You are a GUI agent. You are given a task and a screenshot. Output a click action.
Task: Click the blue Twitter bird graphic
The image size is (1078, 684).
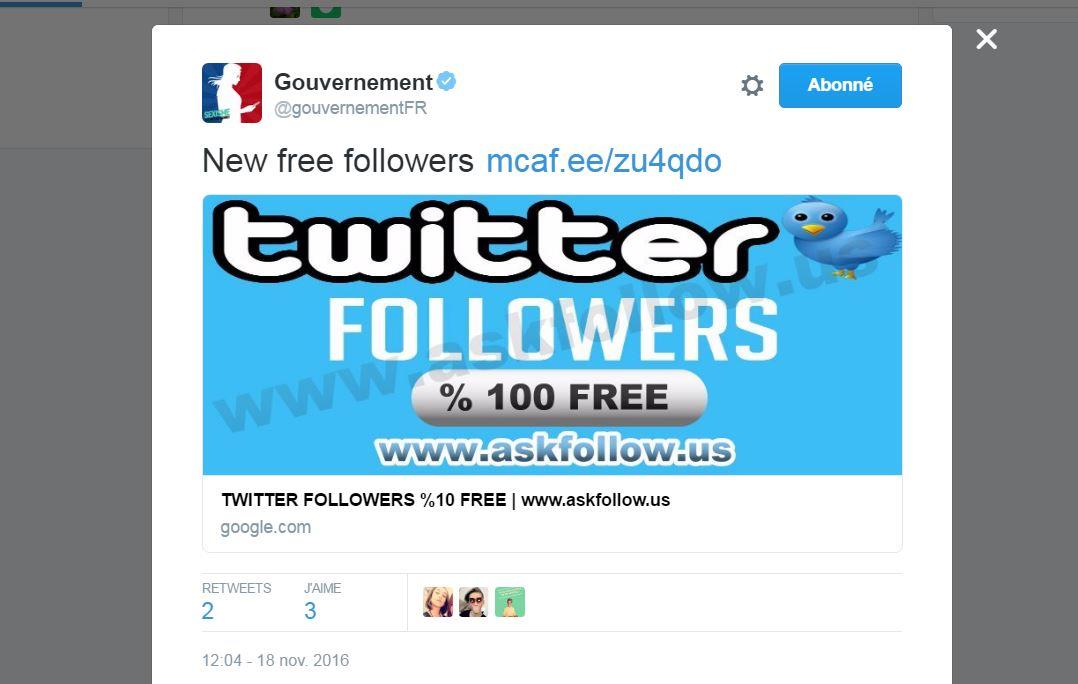point(842,234)
